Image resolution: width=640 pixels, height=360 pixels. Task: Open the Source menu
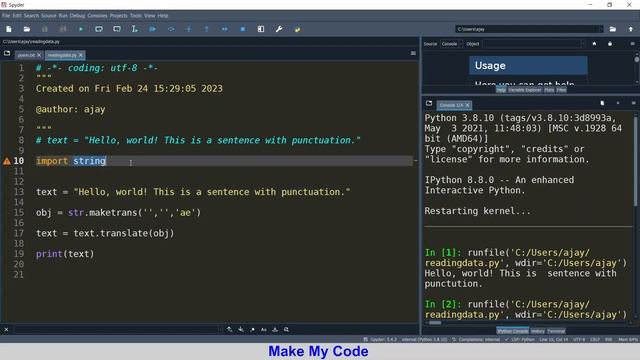49,16
